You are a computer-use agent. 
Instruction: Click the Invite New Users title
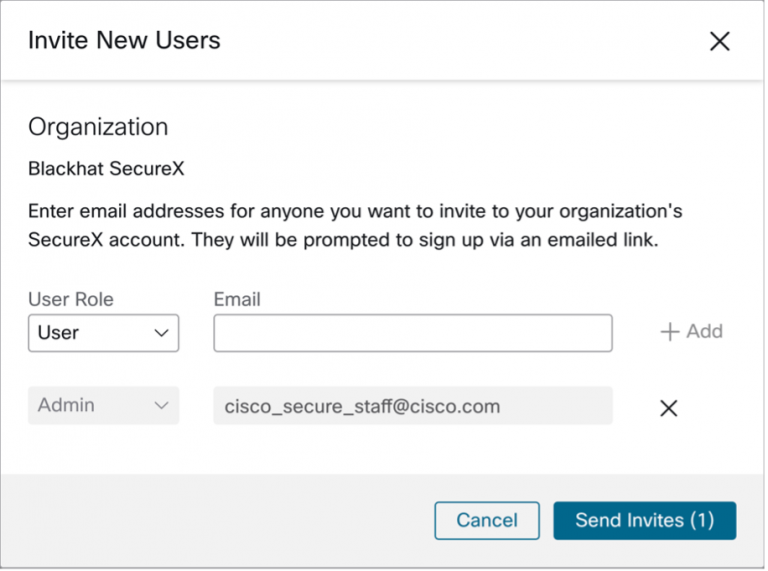pos(124,41)
